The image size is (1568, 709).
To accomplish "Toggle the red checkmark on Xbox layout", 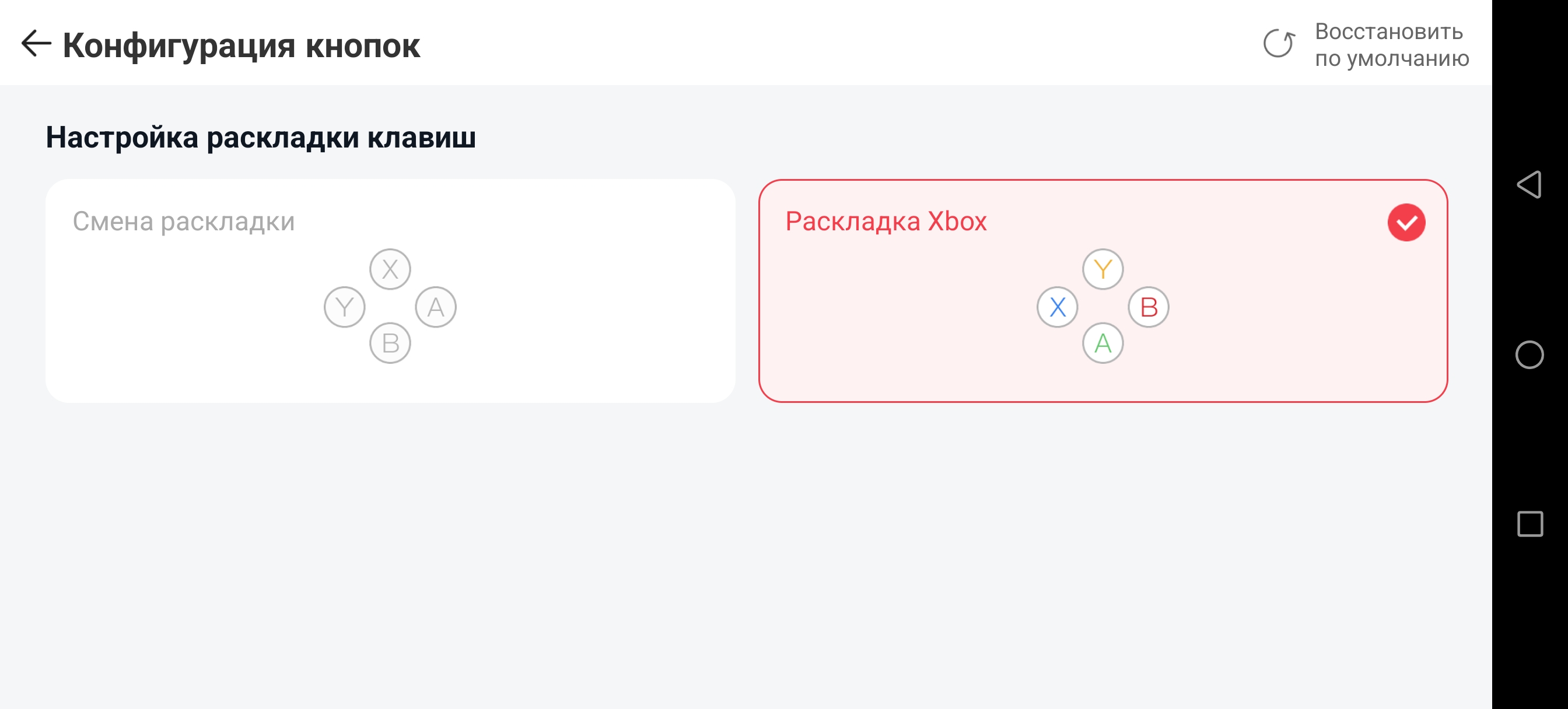I will (x=1406, y=223).
